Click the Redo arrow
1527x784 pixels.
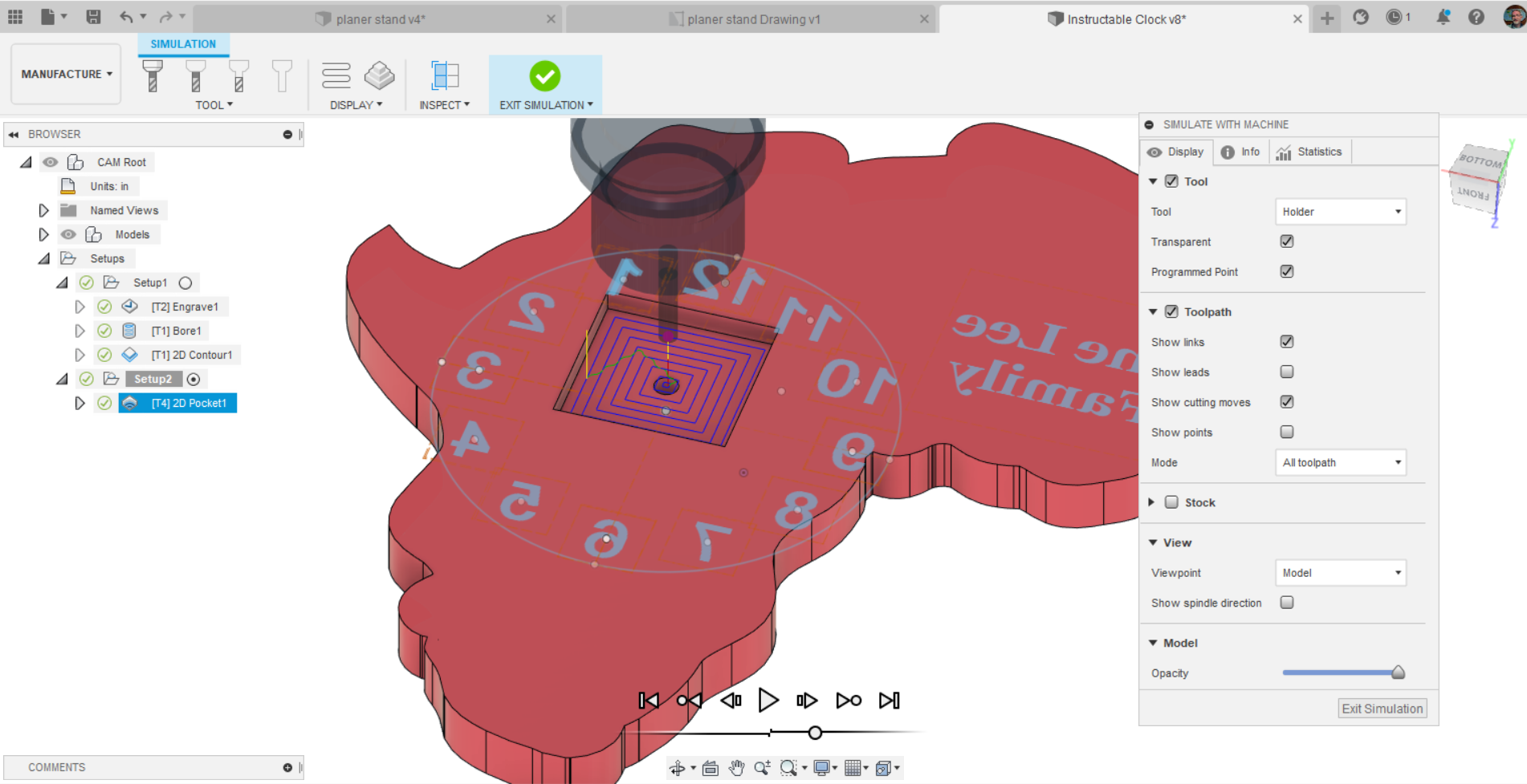166,17
